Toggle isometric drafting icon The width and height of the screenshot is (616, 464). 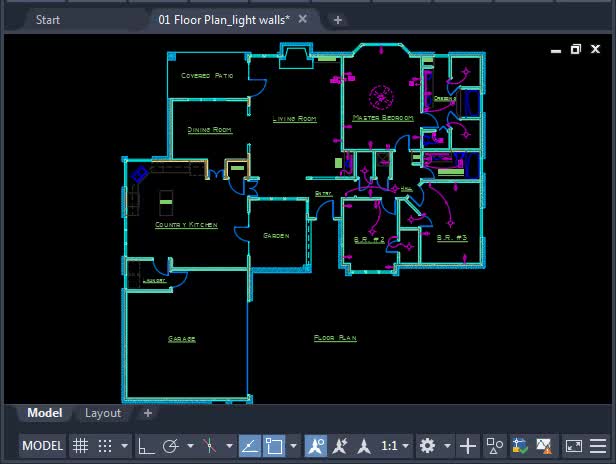[209, 446]
